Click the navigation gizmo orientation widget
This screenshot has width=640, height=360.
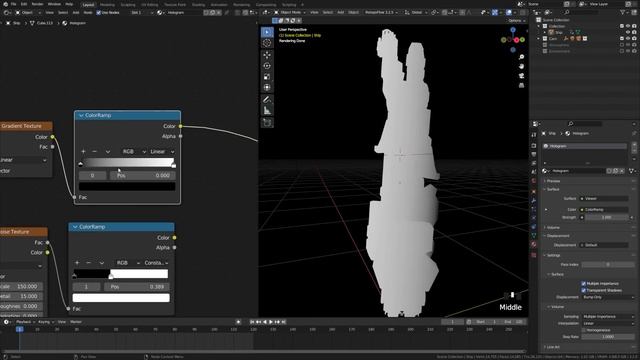[513, 40]
